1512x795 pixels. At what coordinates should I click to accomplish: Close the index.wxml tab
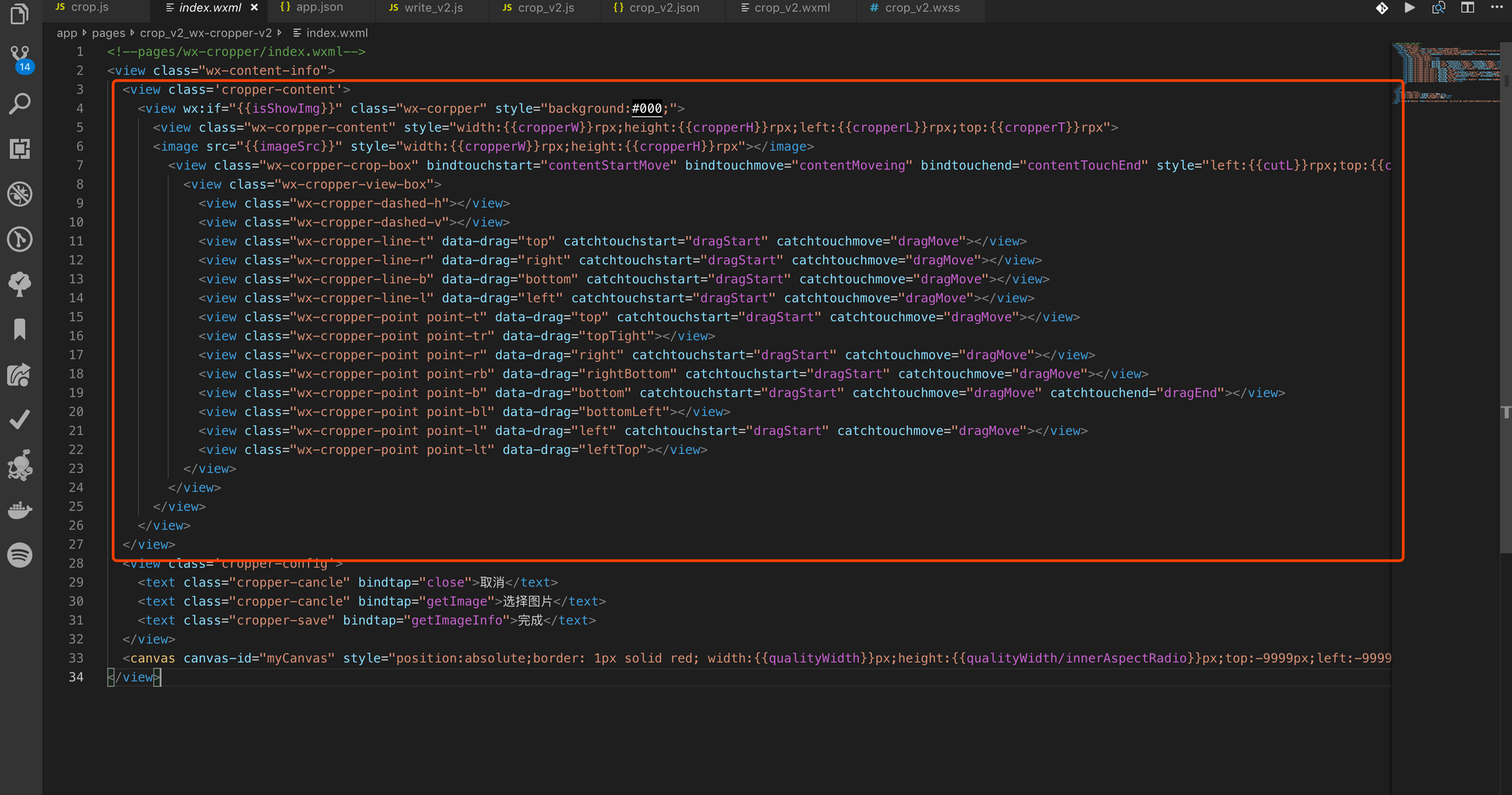255,8
